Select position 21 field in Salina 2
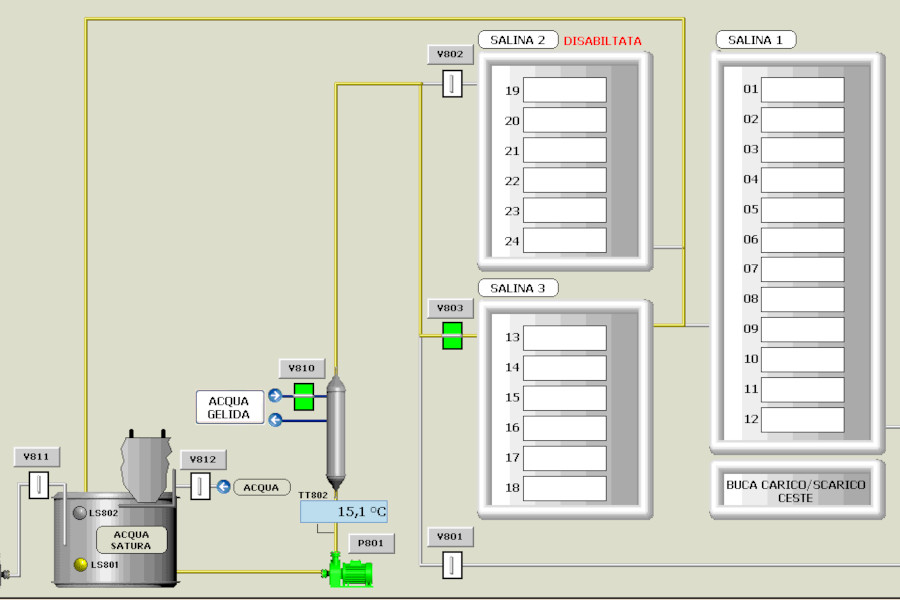Screen dimensions: 900x600 (565, 150)
